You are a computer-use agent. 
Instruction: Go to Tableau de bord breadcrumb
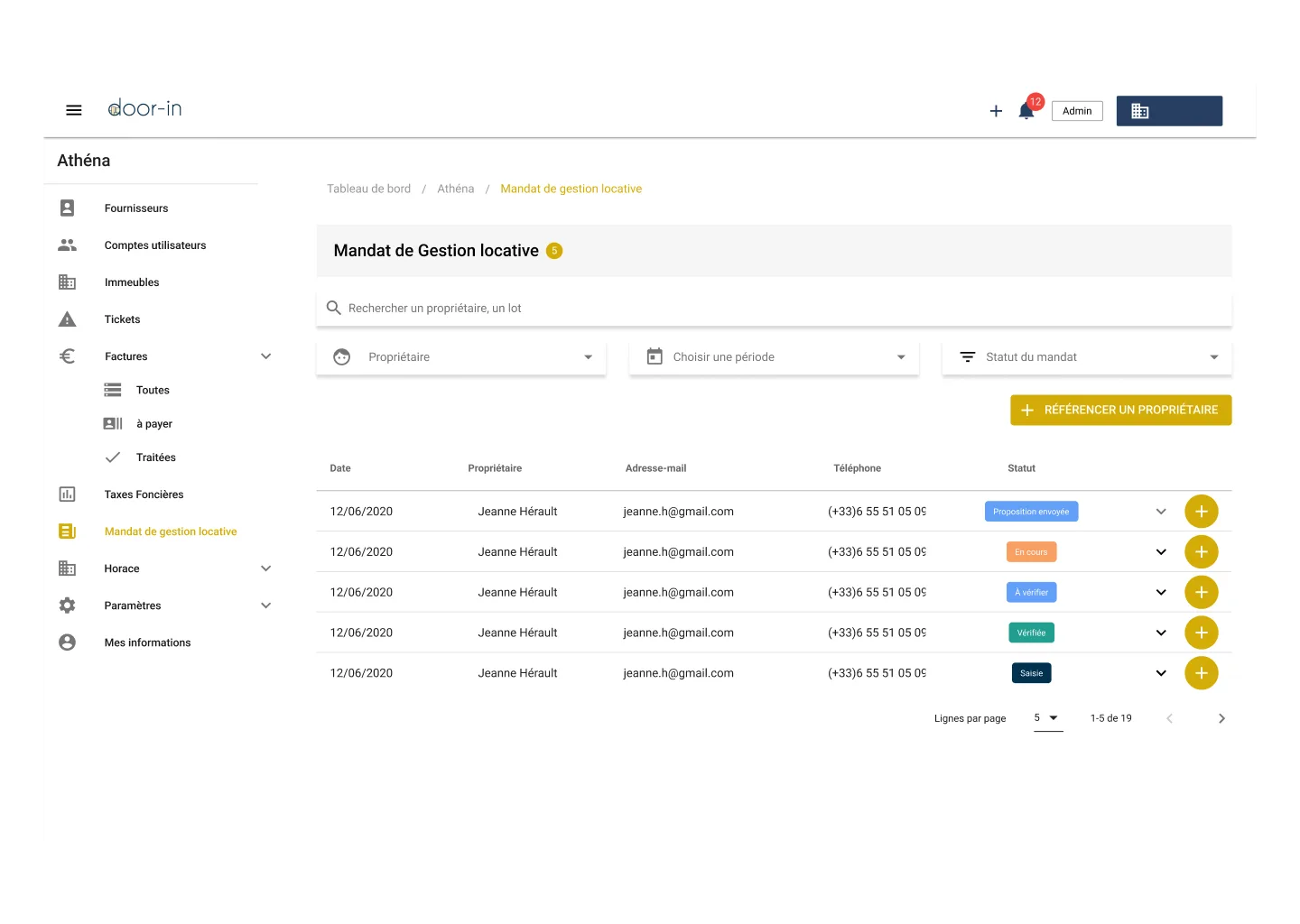[x=368, y=189]
